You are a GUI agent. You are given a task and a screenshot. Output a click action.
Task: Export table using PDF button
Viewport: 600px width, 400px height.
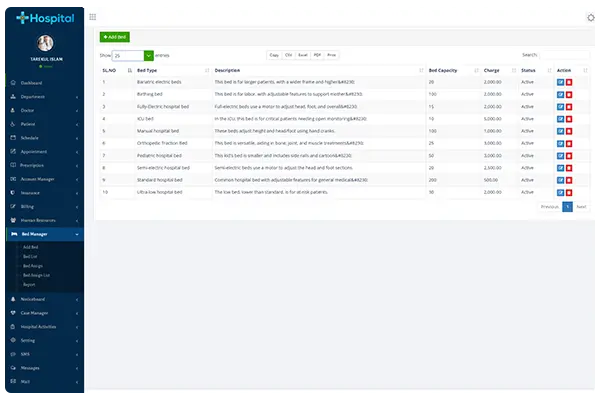[317, 55]
